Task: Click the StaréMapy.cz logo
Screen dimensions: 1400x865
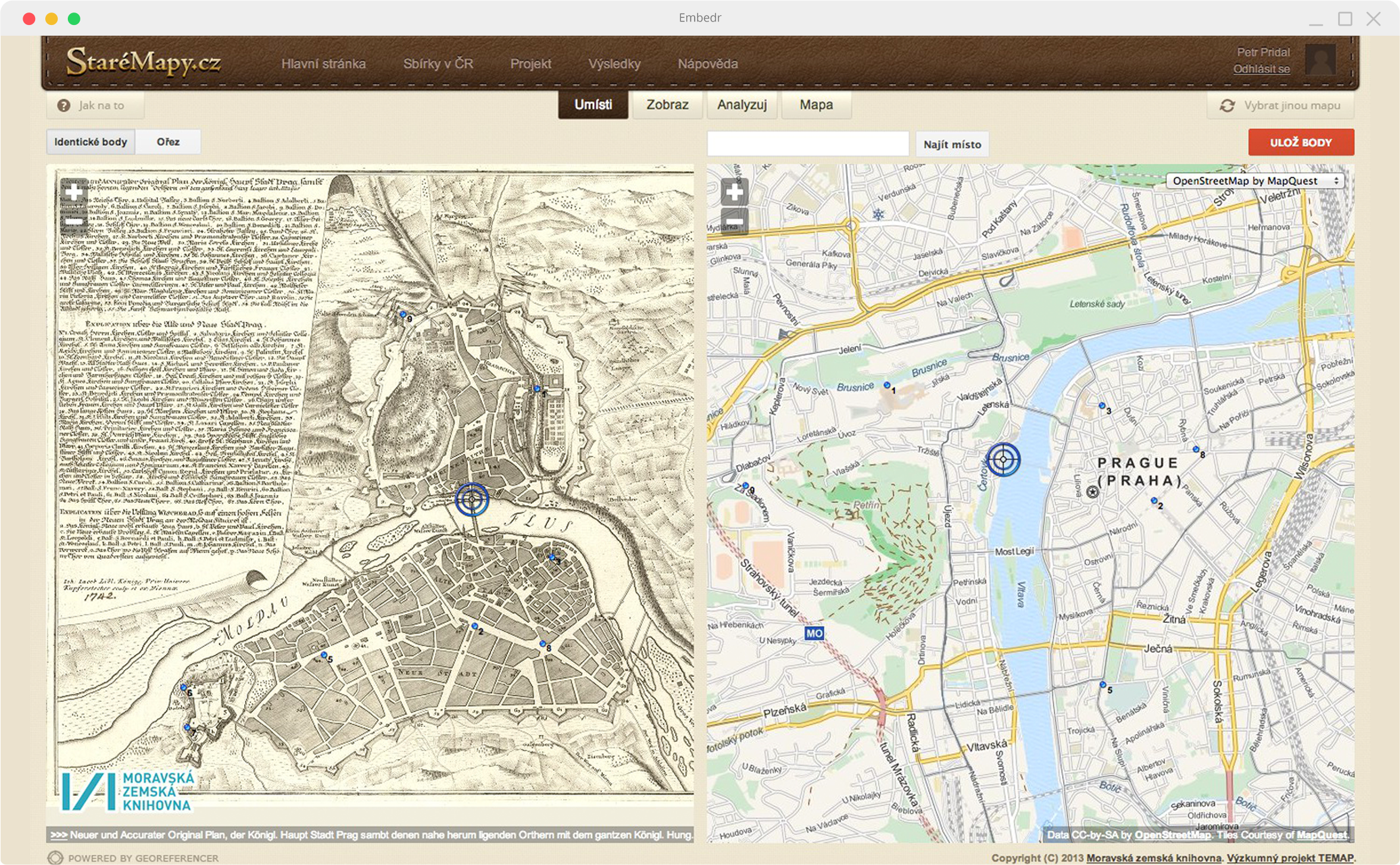Action: pyautogui.click(x=143, y=61)
